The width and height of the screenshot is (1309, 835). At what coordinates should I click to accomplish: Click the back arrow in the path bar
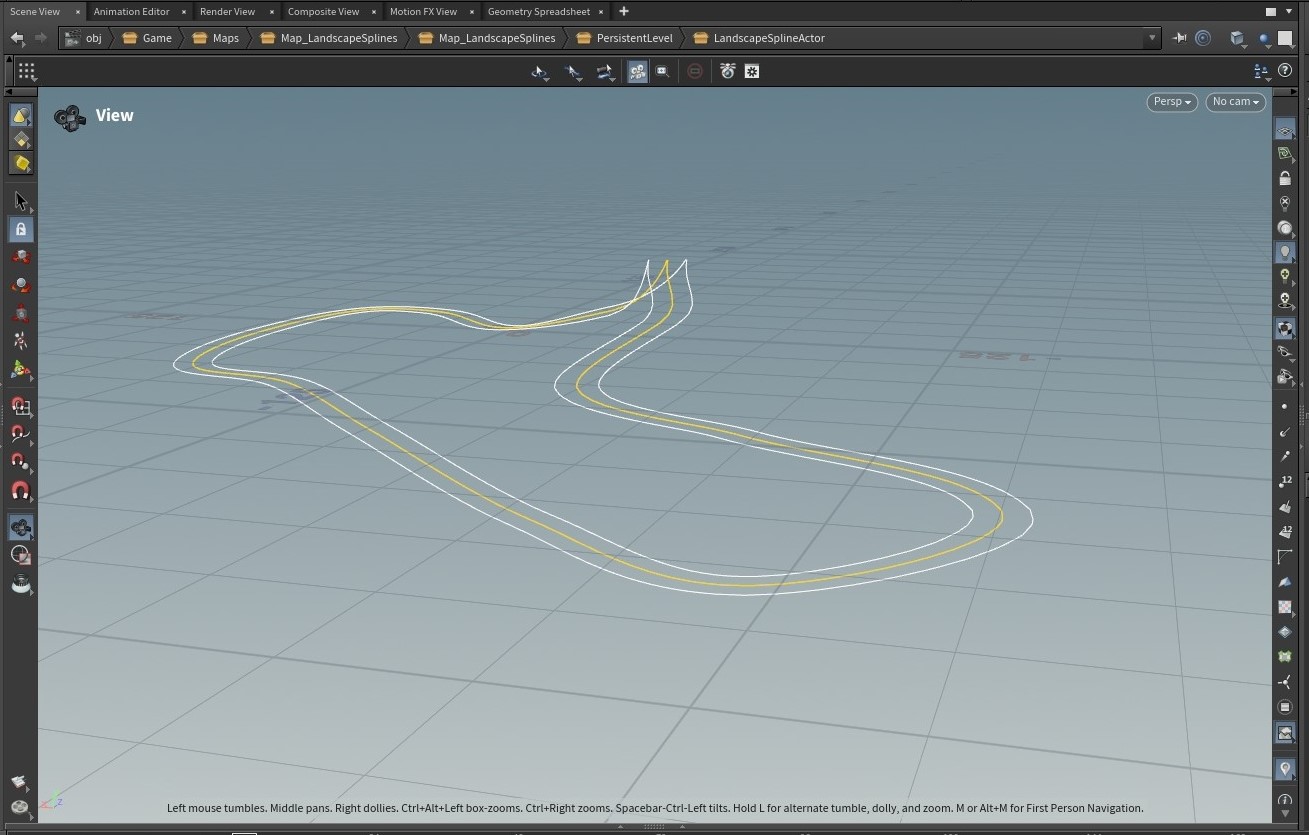click(17, 38)
